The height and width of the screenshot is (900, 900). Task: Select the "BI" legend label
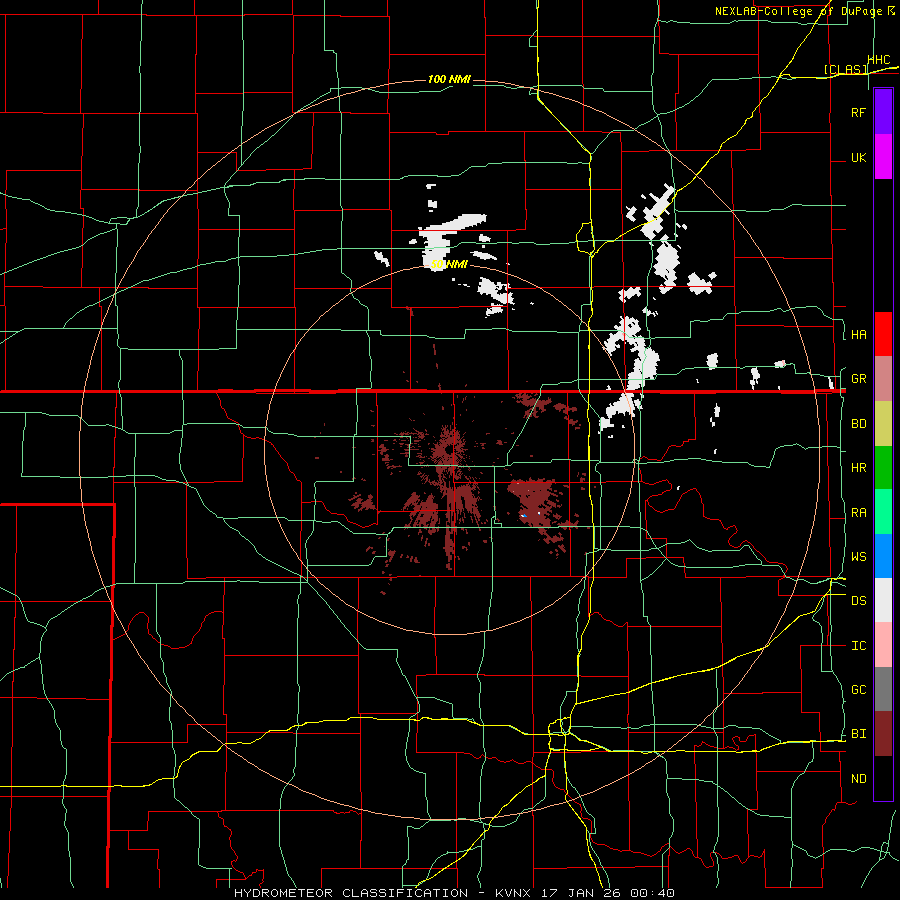coord(858,734)
